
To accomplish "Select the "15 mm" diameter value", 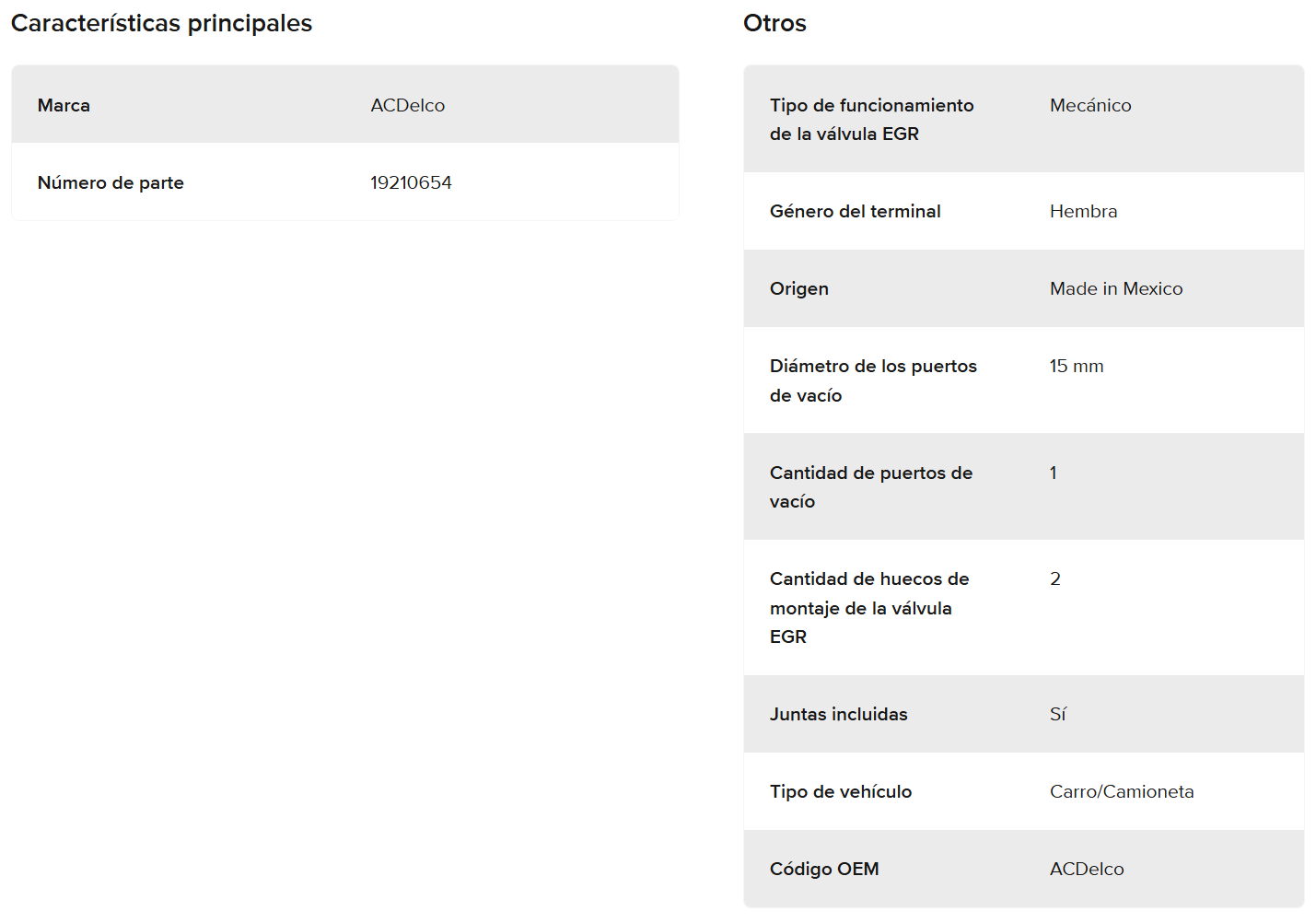I will click(x=1076, y=366).
